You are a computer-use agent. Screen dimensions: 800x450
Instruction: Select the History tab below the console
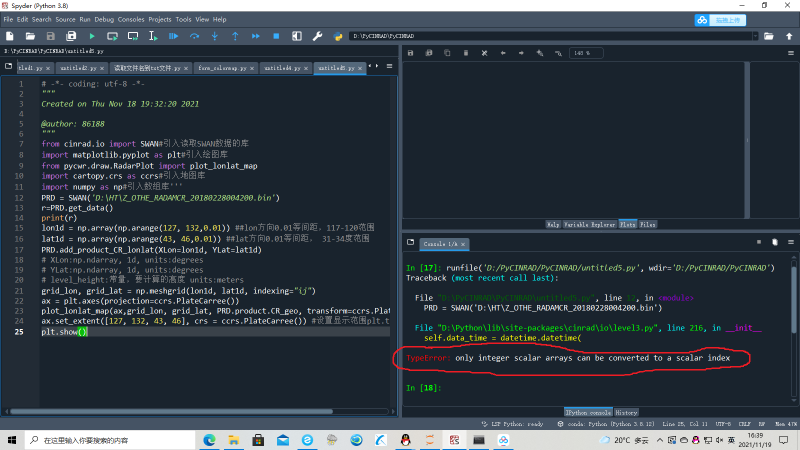(x=625, y=412)
